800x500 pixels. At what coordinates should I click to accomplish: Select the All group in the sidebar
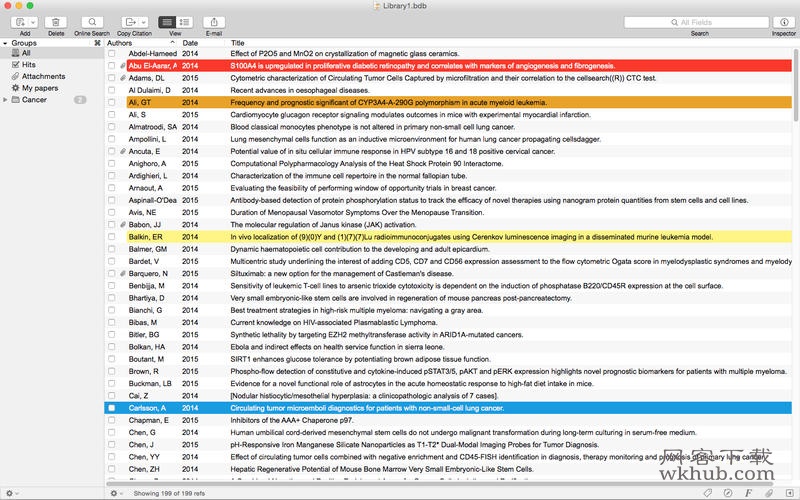tap(52, 53)
